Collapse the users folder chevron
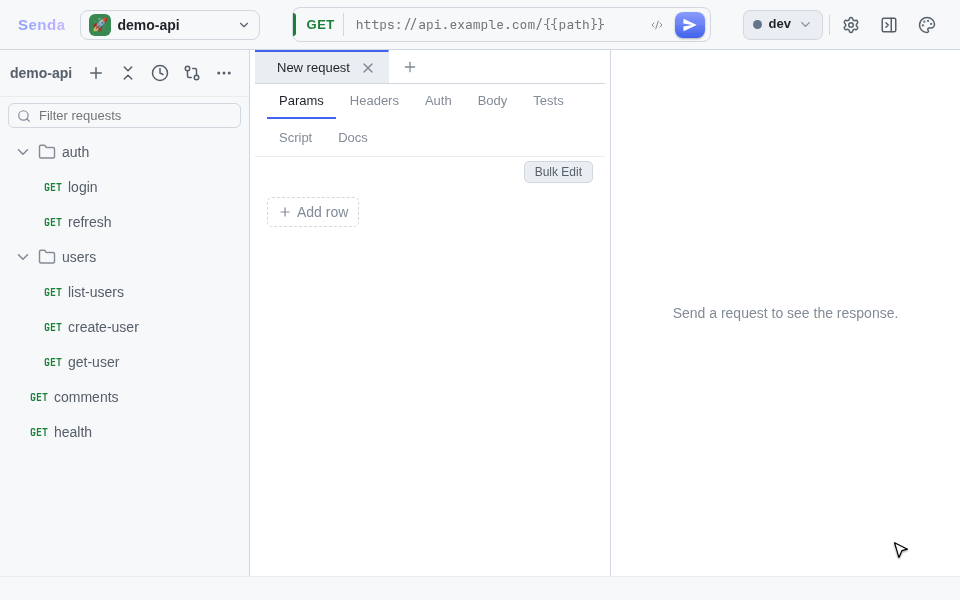 point(23,257)
